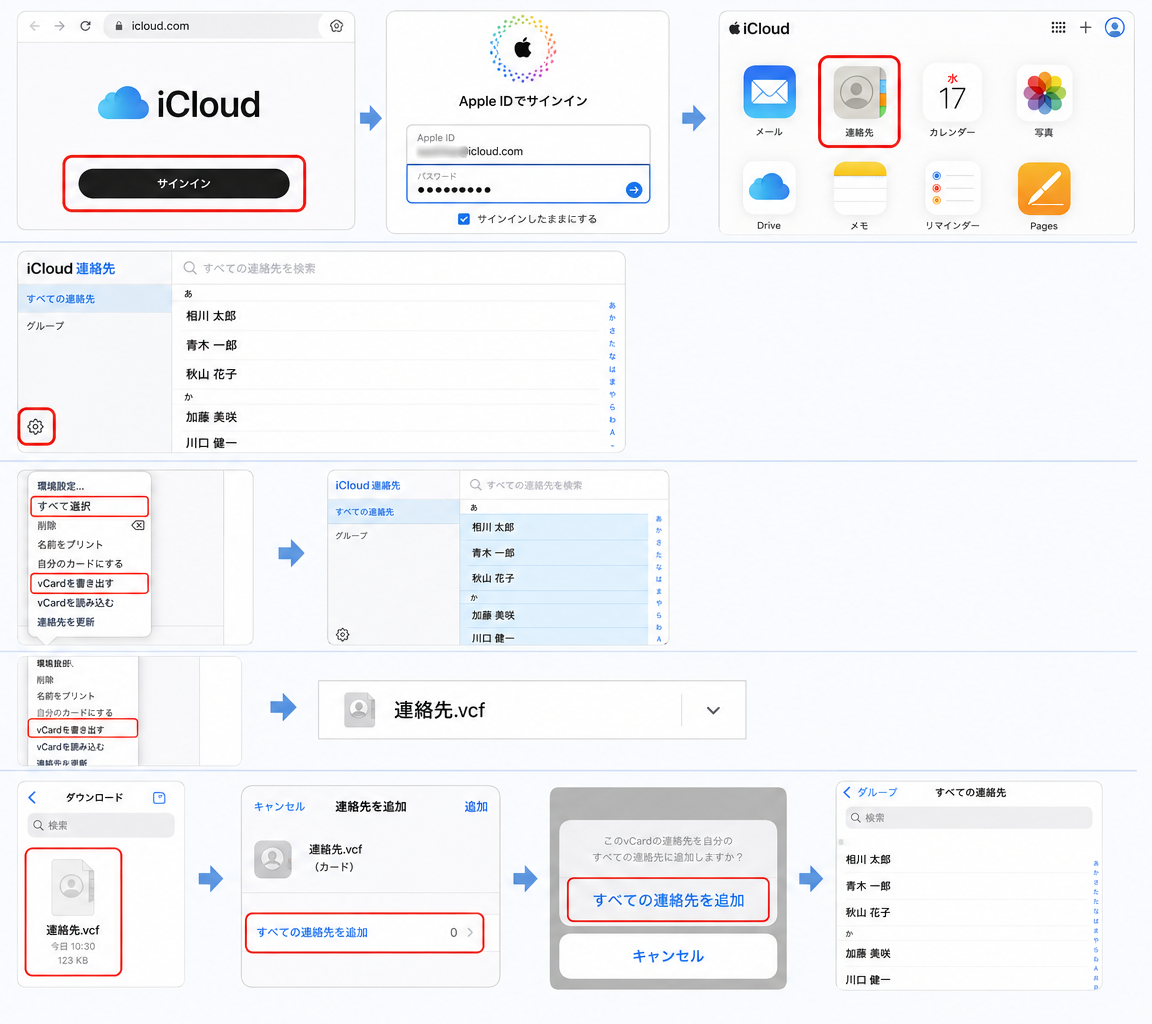
Task: Toggle サインインしたままにする checkbox
Action: point(464,219)
